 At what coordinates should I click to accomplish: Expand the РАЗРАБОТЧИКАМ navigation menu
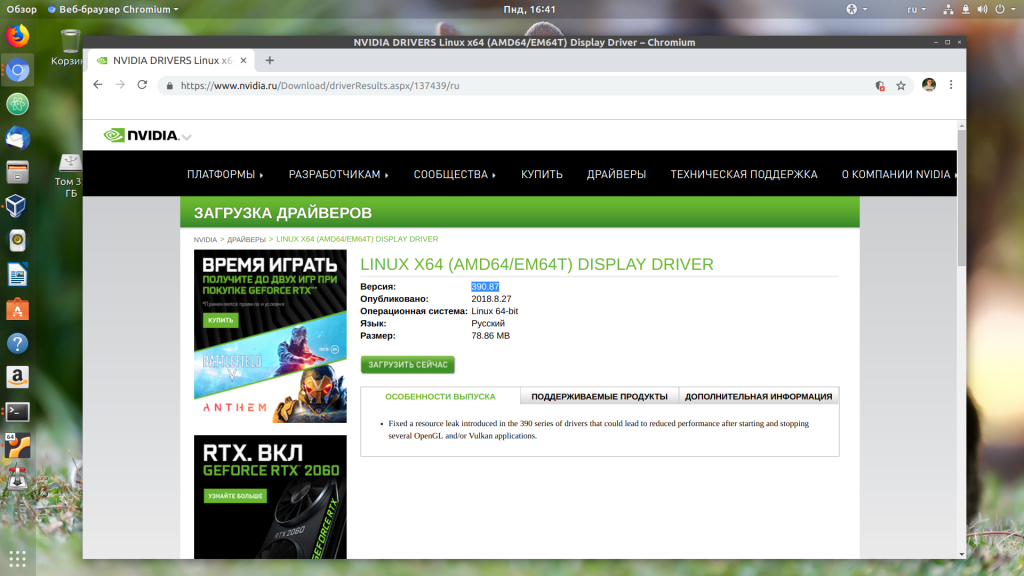338,174
